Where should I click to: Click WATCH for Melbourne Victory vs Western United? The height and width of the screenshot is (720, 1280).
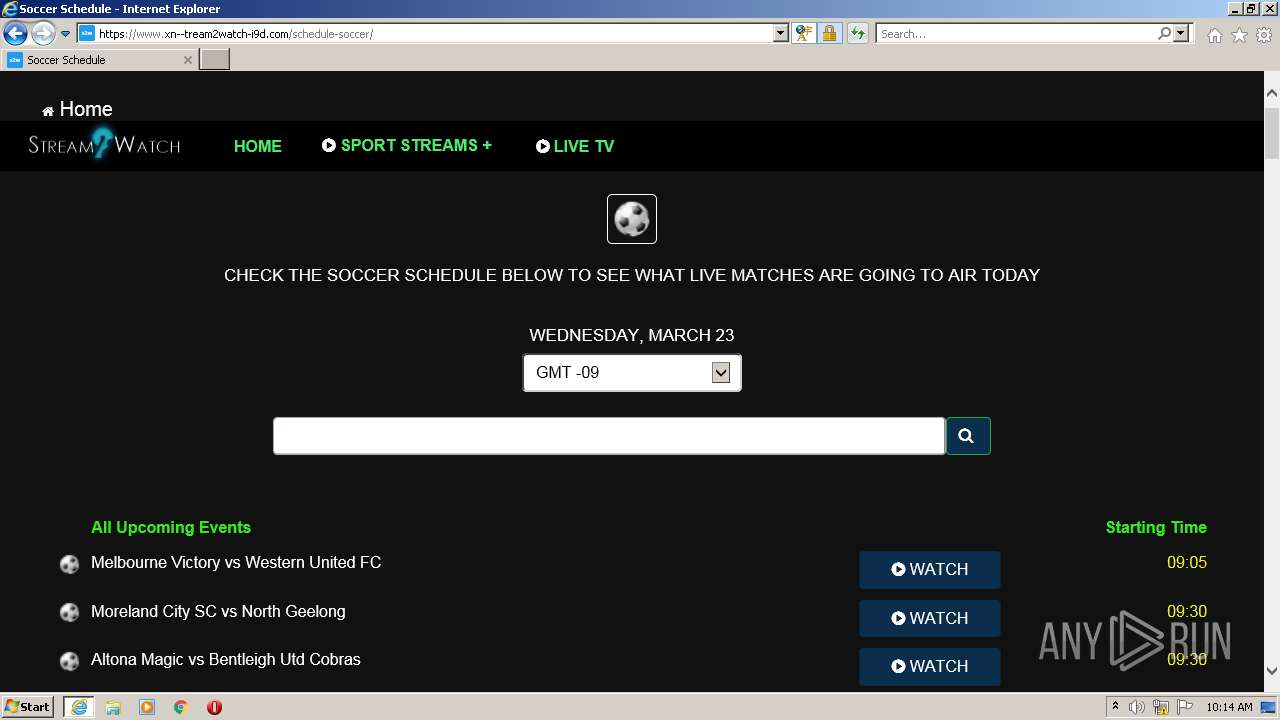pos(930,569)
